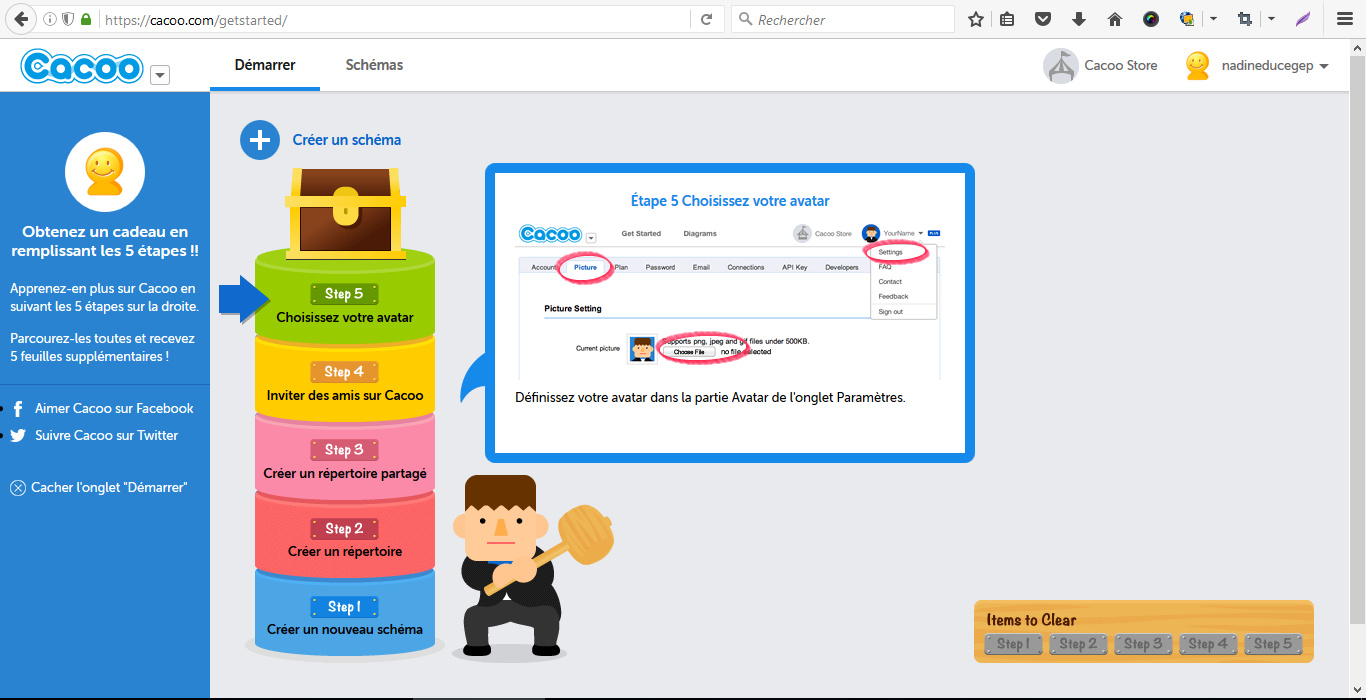Open dropdown arrow next to globe extension
1366x700 pixels.
[1213, 19]
